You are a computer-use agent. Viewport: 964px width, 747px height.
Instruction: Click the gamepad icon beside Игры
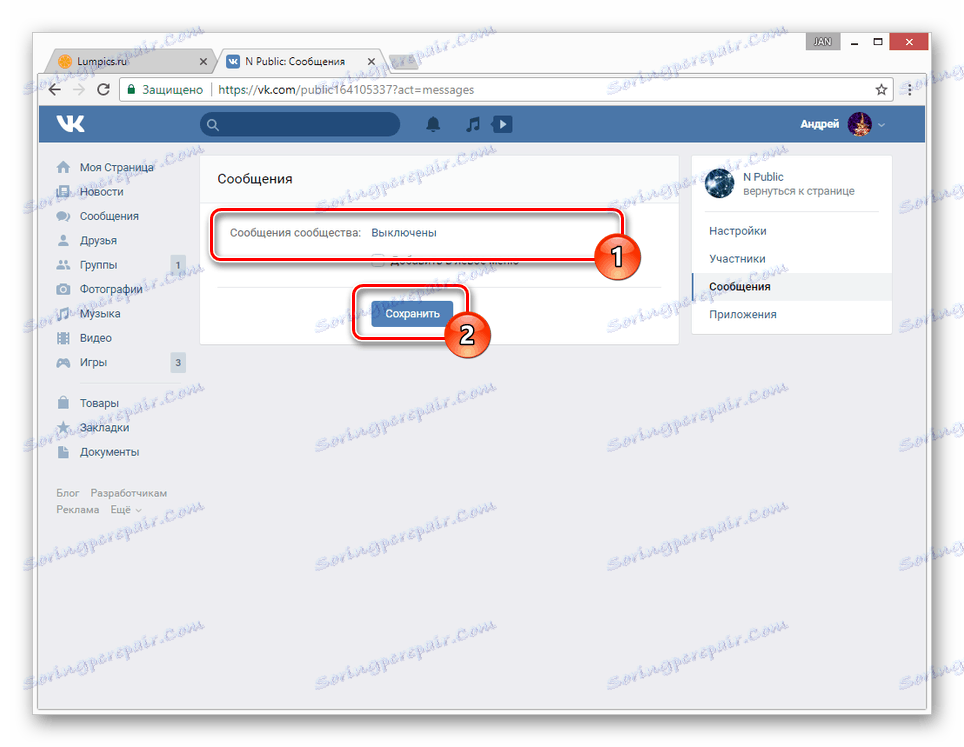click(63, 363)
